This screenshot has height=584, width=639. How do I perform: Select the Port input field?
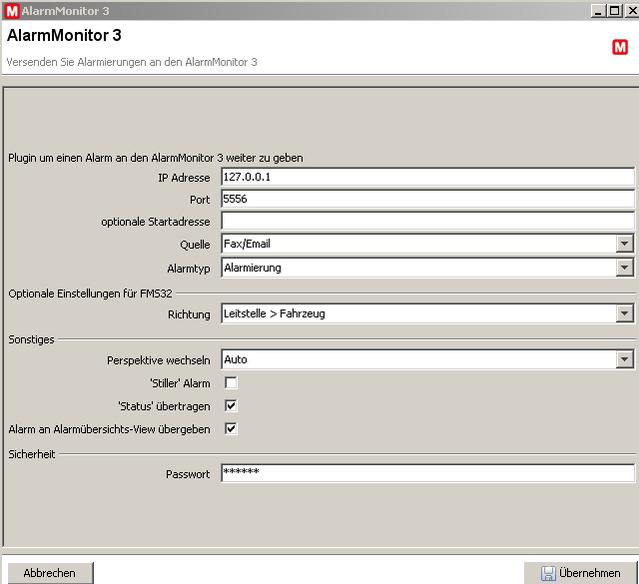427,200
